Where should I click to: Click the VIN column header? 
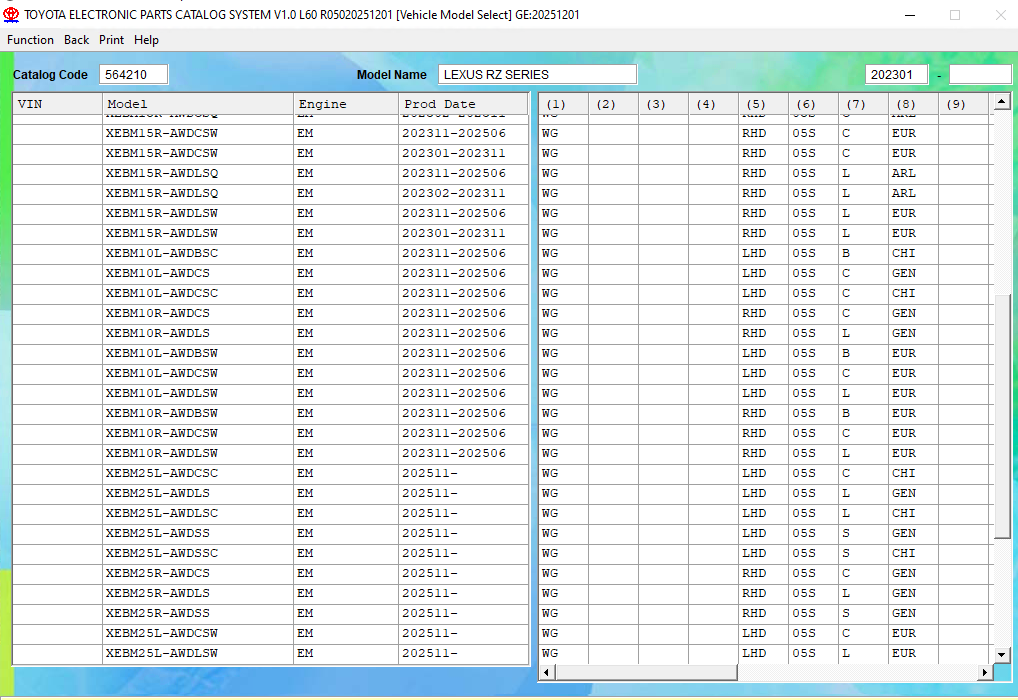[x=57, y=104]
